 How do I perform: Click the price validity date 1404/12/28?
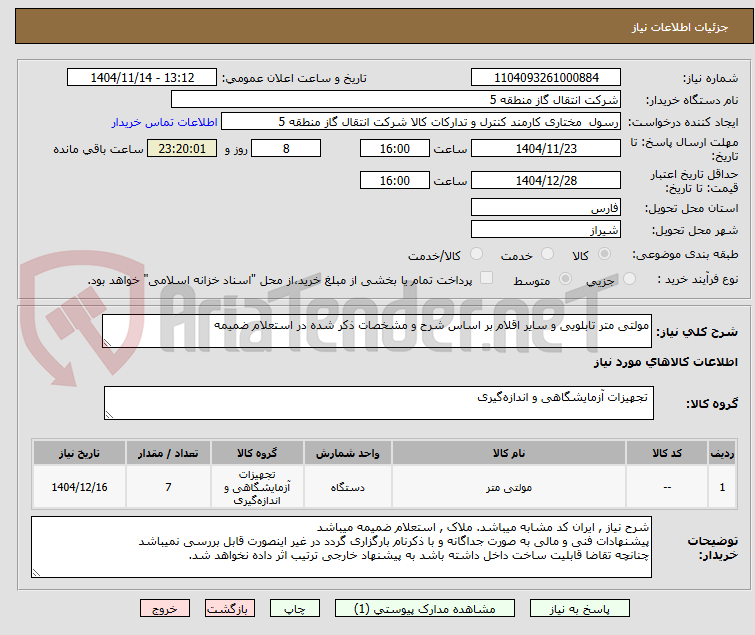(546, 181)
